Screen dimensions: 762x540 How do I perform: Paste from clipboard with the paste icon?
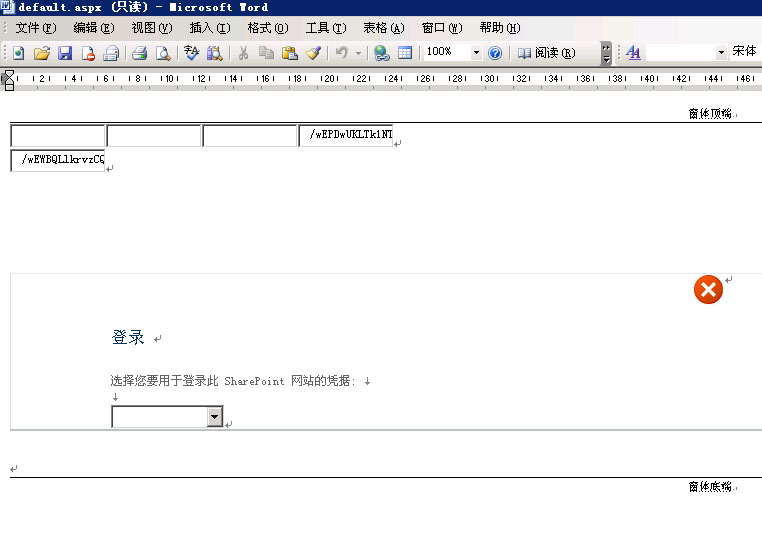(290, 52)
